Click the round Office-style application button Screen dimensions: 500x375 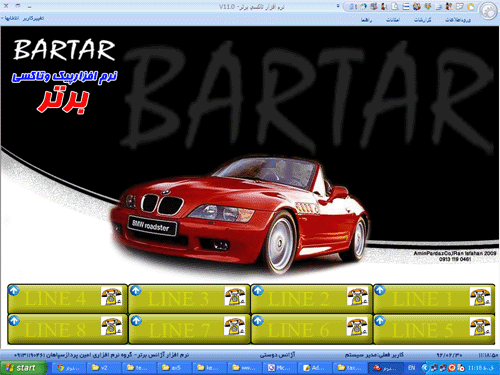489,11
